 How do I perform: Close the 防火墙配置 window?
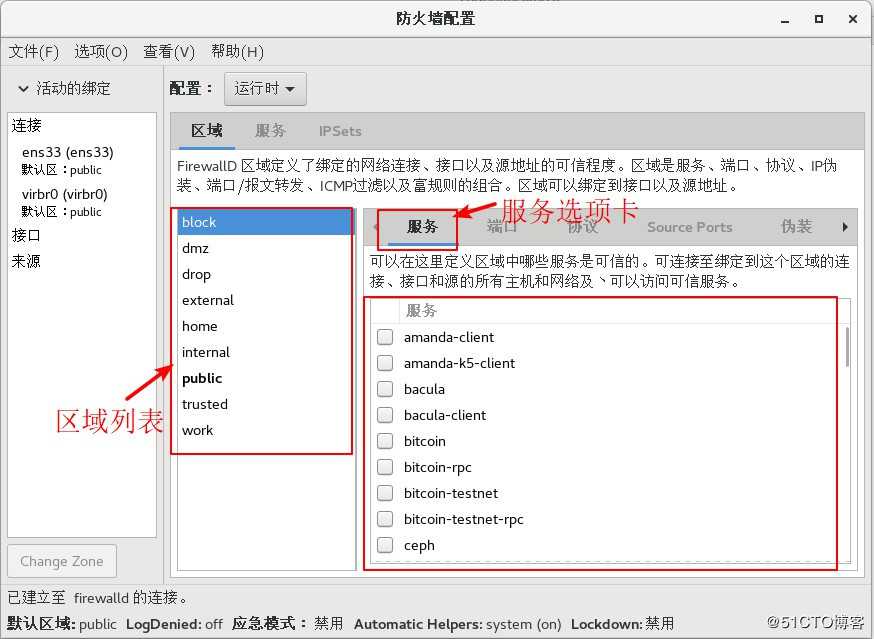click(852, 19)
